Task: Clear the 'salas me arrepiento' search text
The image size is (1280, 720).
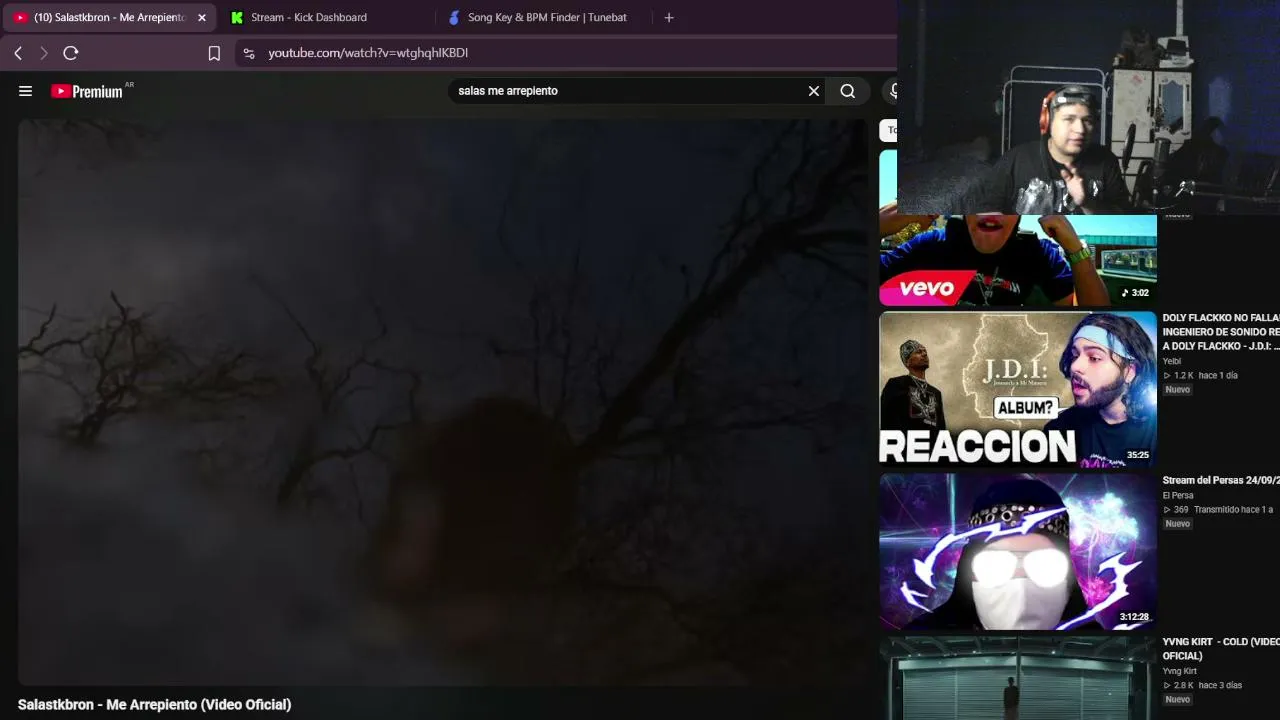Action: (814, 91)
